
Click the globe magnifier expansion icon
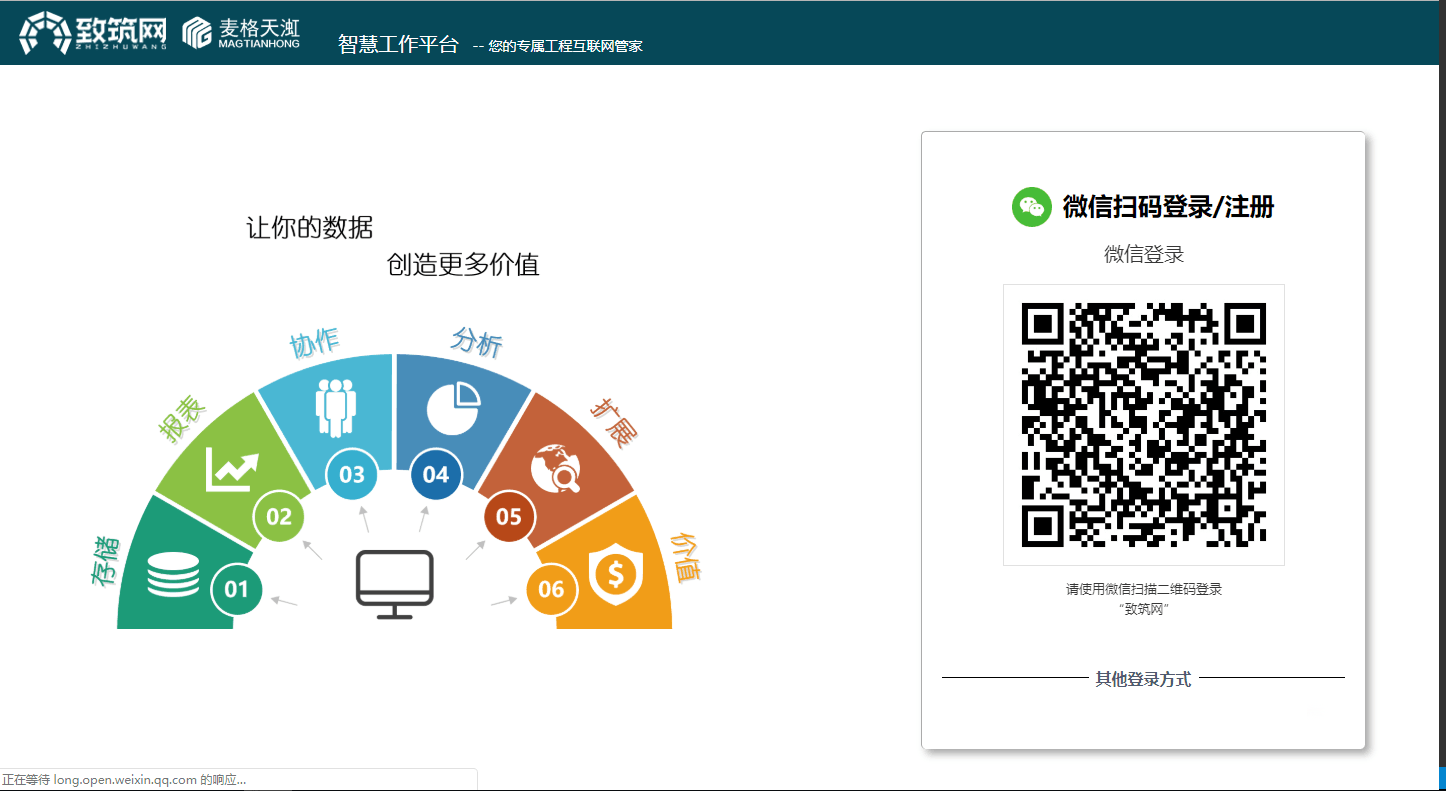556,468
